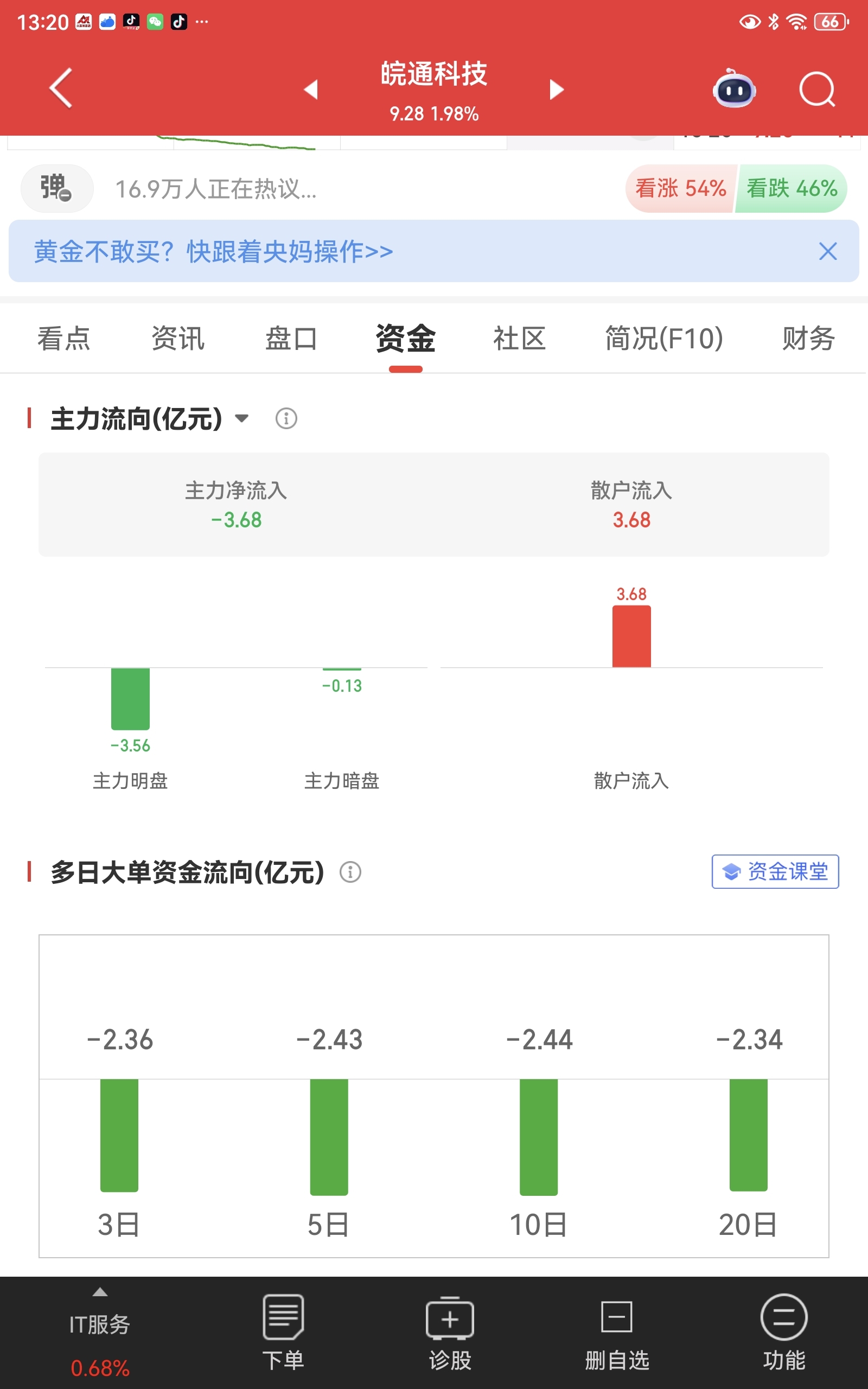Go to next stock with right triangle
This screenshot has width=868, height=1389.
(x=556, y=89)
